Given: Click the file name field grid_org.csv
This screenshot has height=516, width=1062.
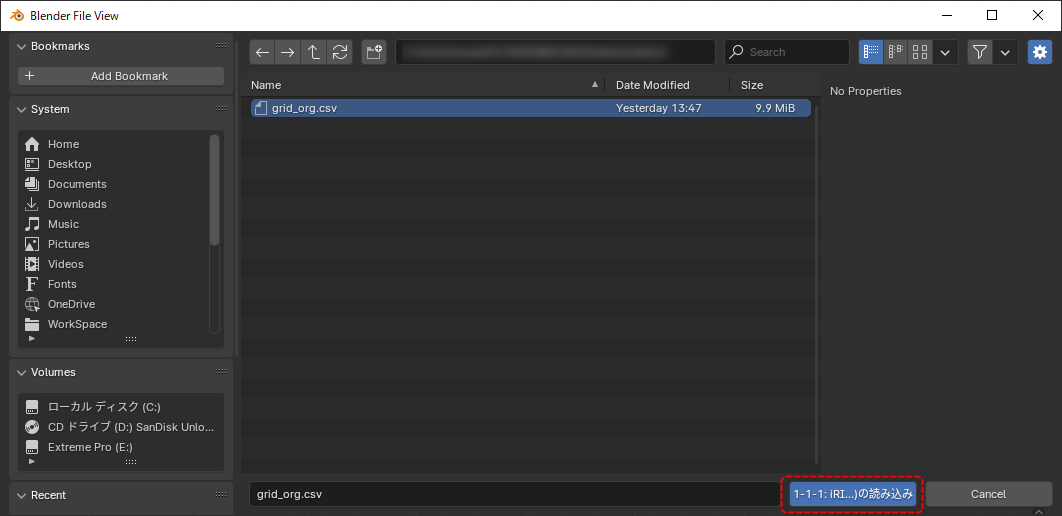Looking at the screenshot, I should tap(513, 494).
